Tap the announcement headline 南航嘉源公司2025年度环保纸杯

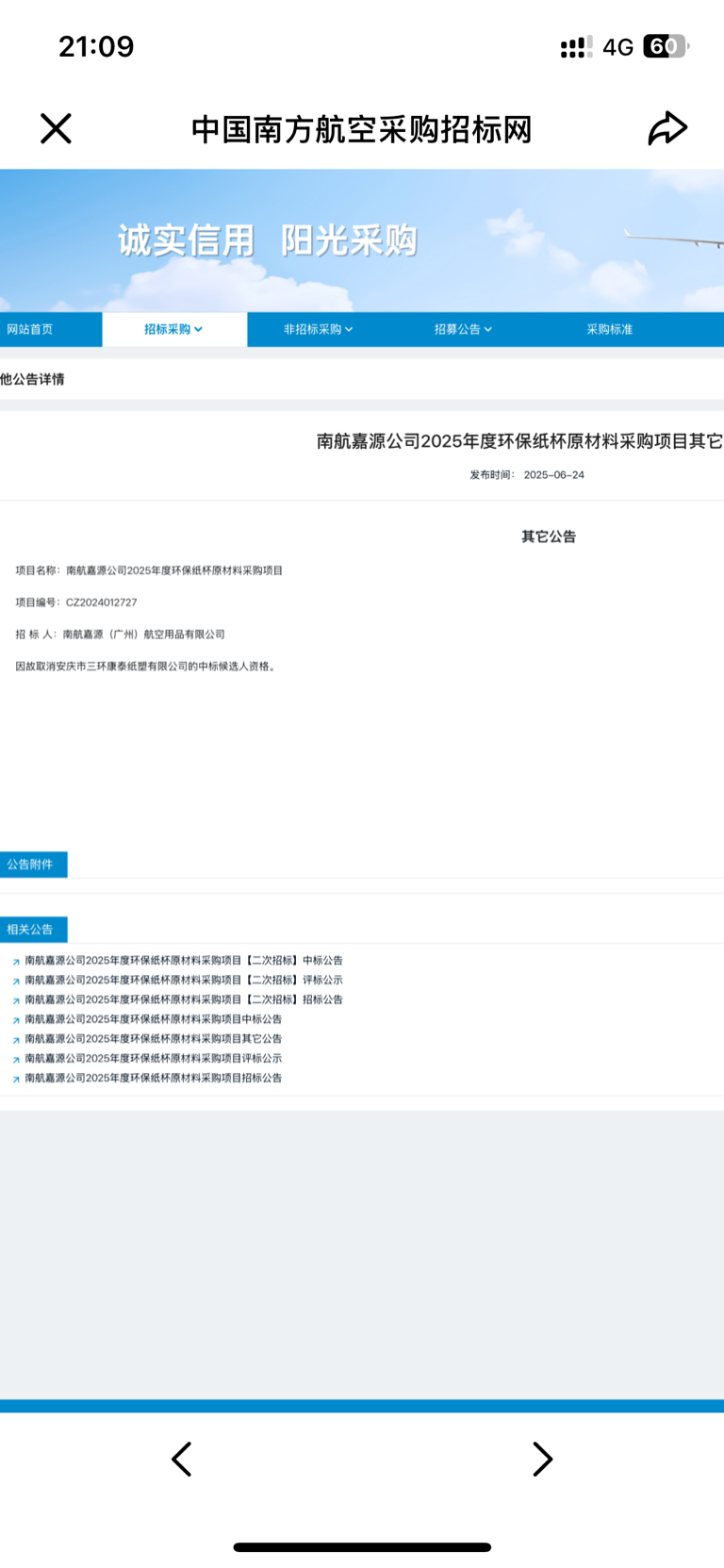coord(519,440)
